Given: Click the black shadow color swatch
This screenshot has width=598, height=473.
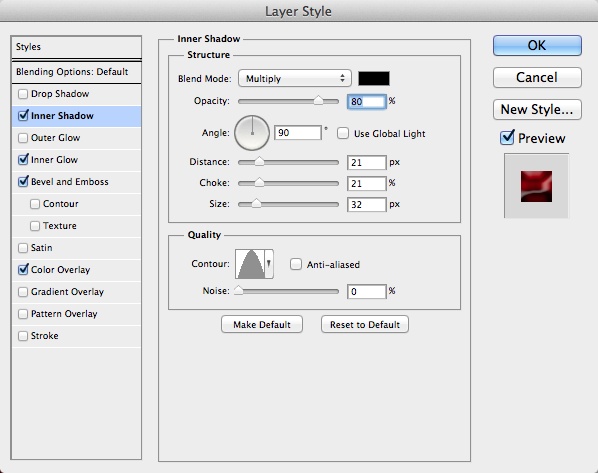Looking at the screenshot, I should coord(374,79).
